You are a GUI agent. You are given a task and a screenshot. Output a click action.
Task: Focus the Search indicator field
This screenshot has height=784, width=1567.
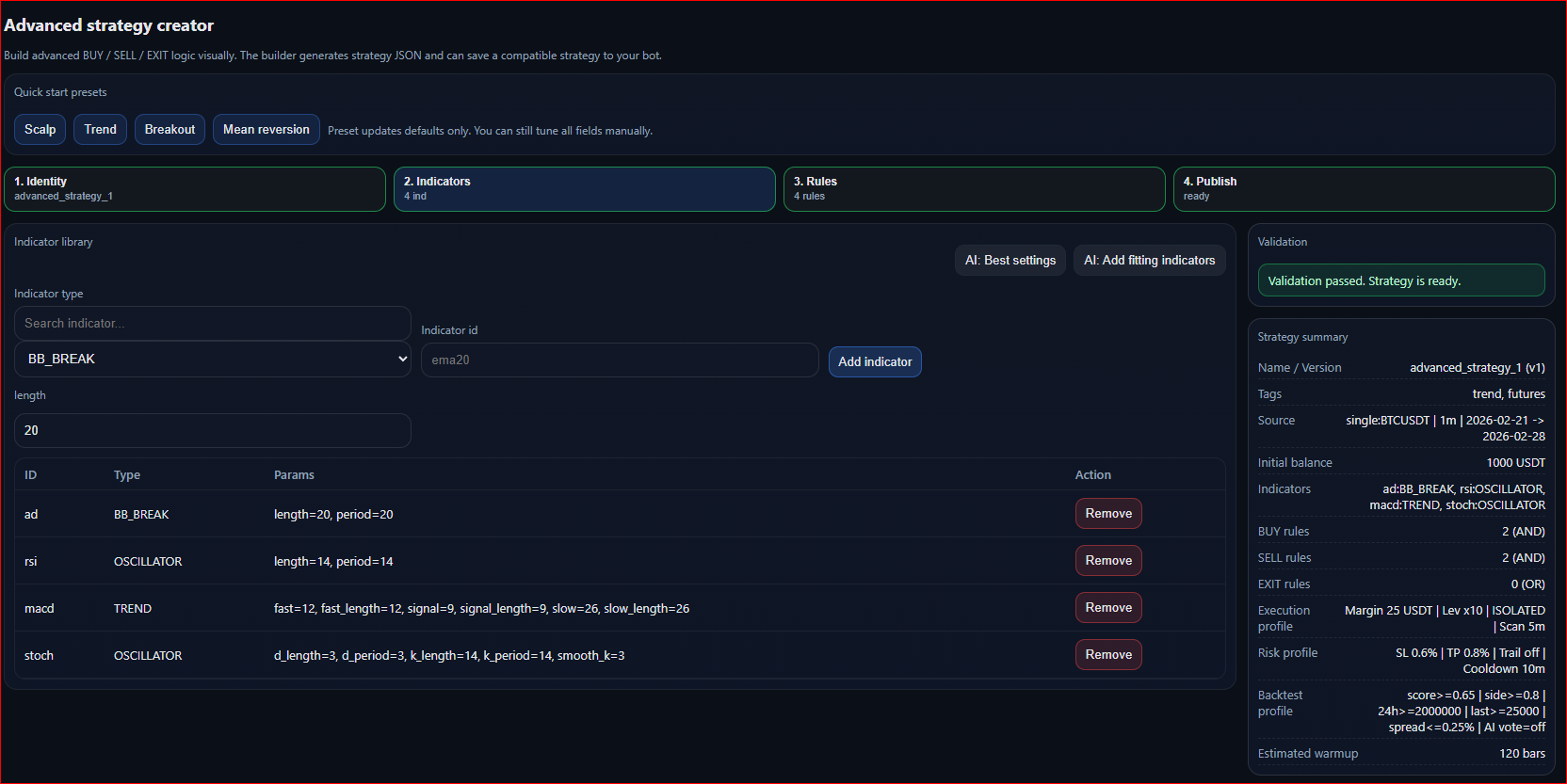pos(212,324)
